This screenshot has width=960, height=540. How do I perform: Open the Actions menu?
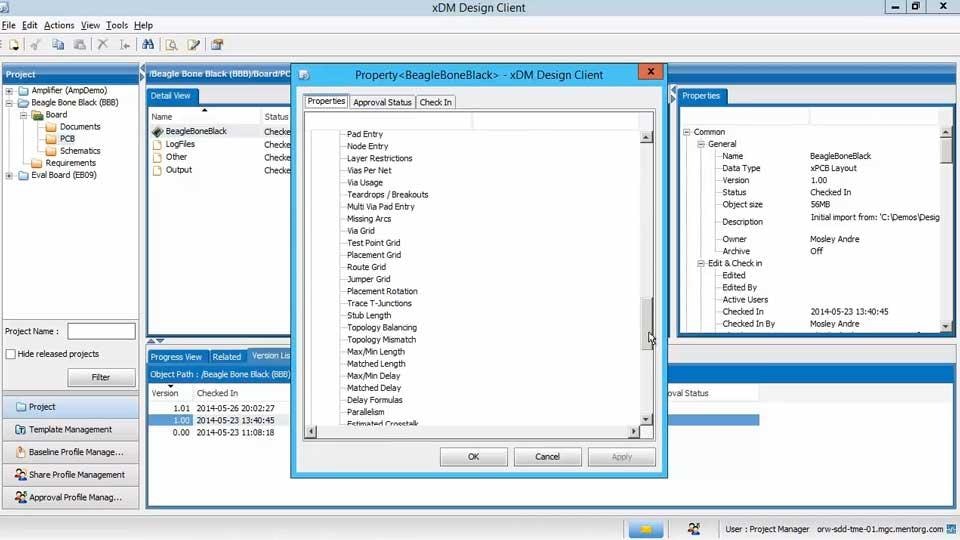[59, 25]
